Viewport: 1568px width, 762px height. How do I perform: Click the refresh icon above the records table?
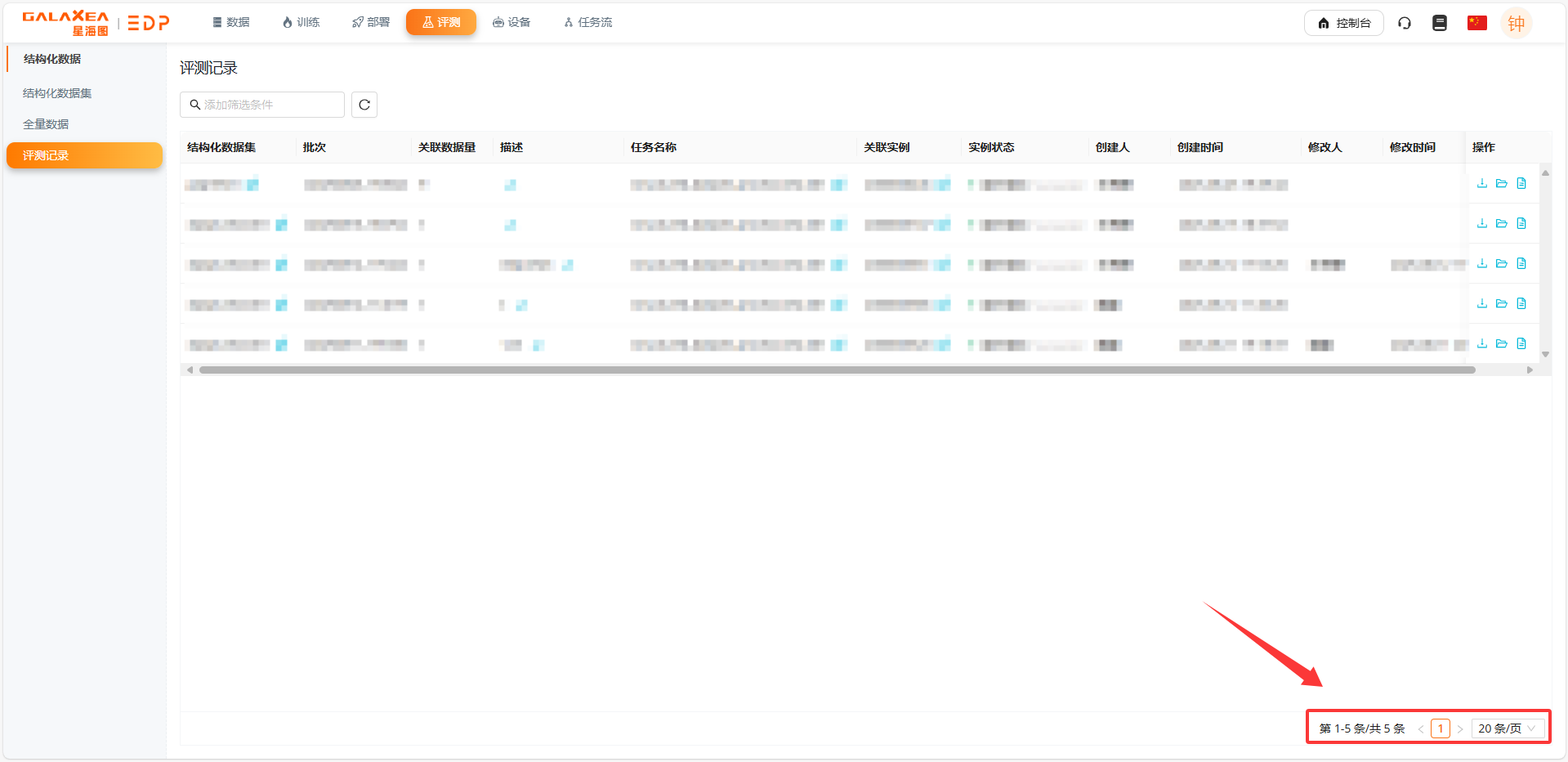[x=364, y=105]
